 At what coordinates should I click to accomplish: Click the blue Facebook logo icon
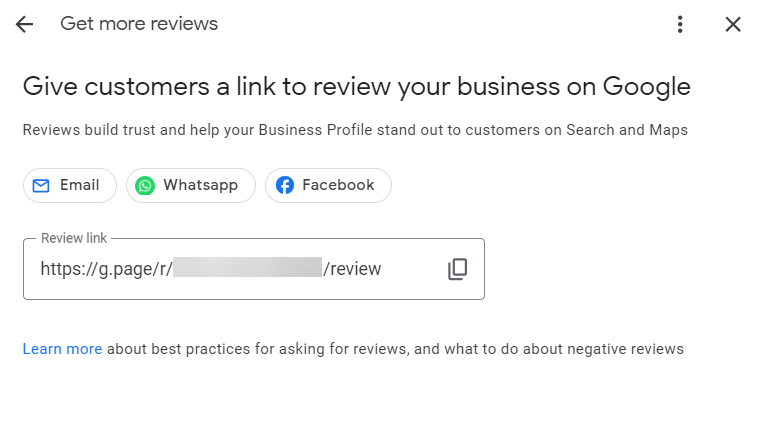tap(285, 185)
